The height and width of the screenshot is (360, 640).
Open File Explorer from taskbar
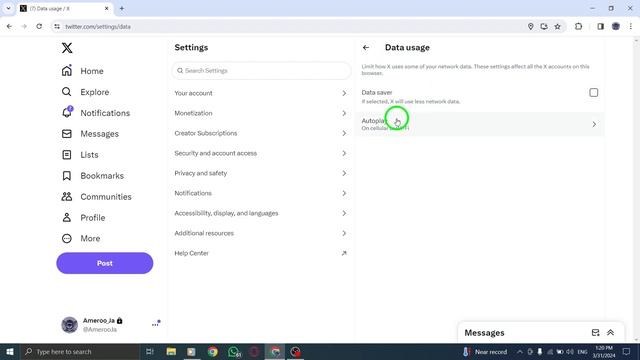(x=171, y=351)
